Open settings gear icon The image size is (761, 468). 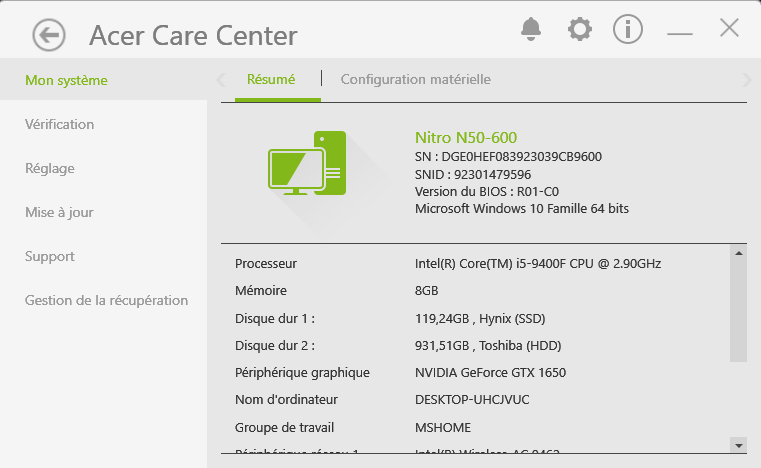579,29
